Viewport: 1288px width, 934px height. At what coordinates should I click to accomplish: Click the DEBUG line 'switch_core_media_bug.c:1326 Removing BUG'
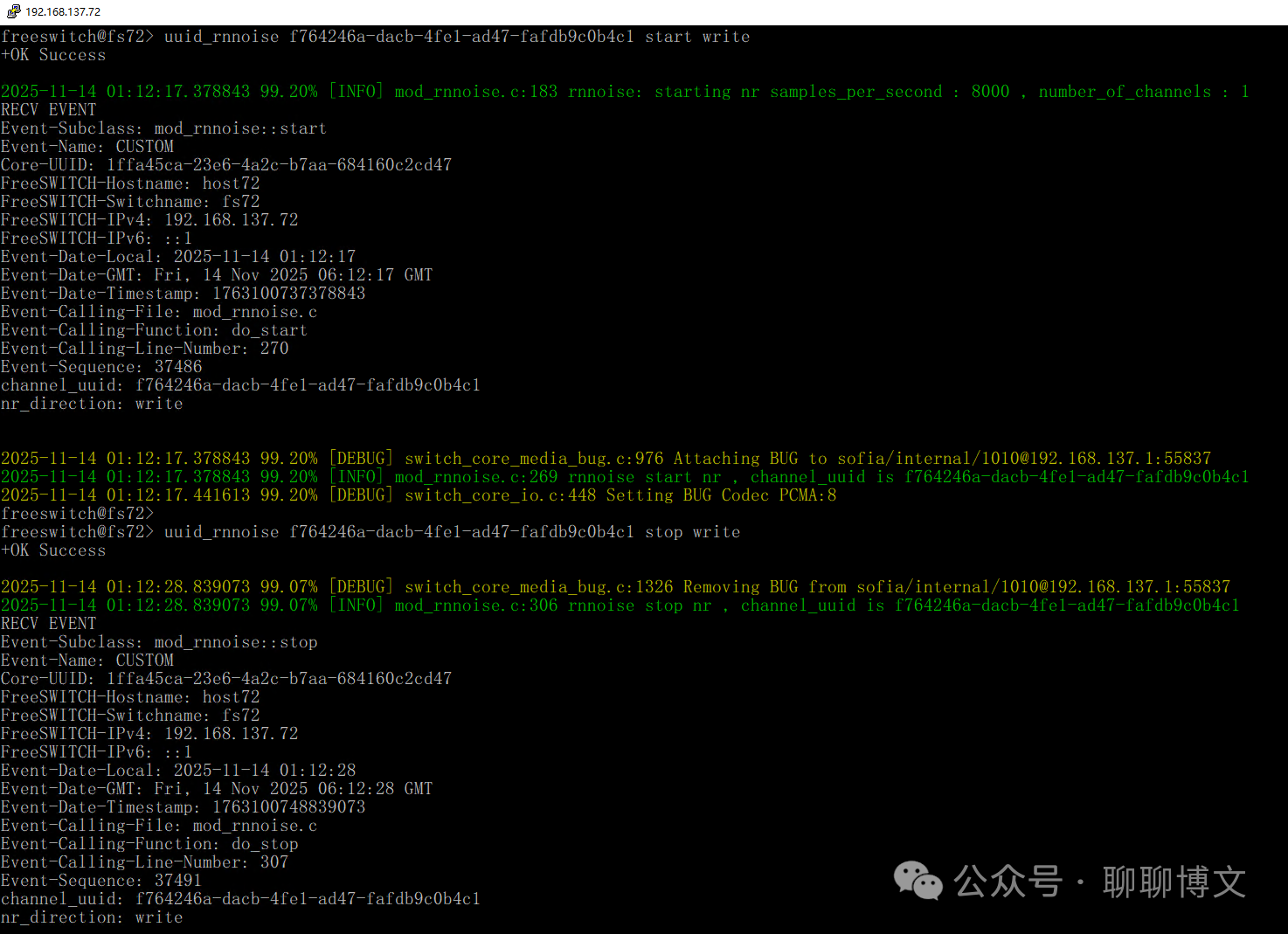615,587
